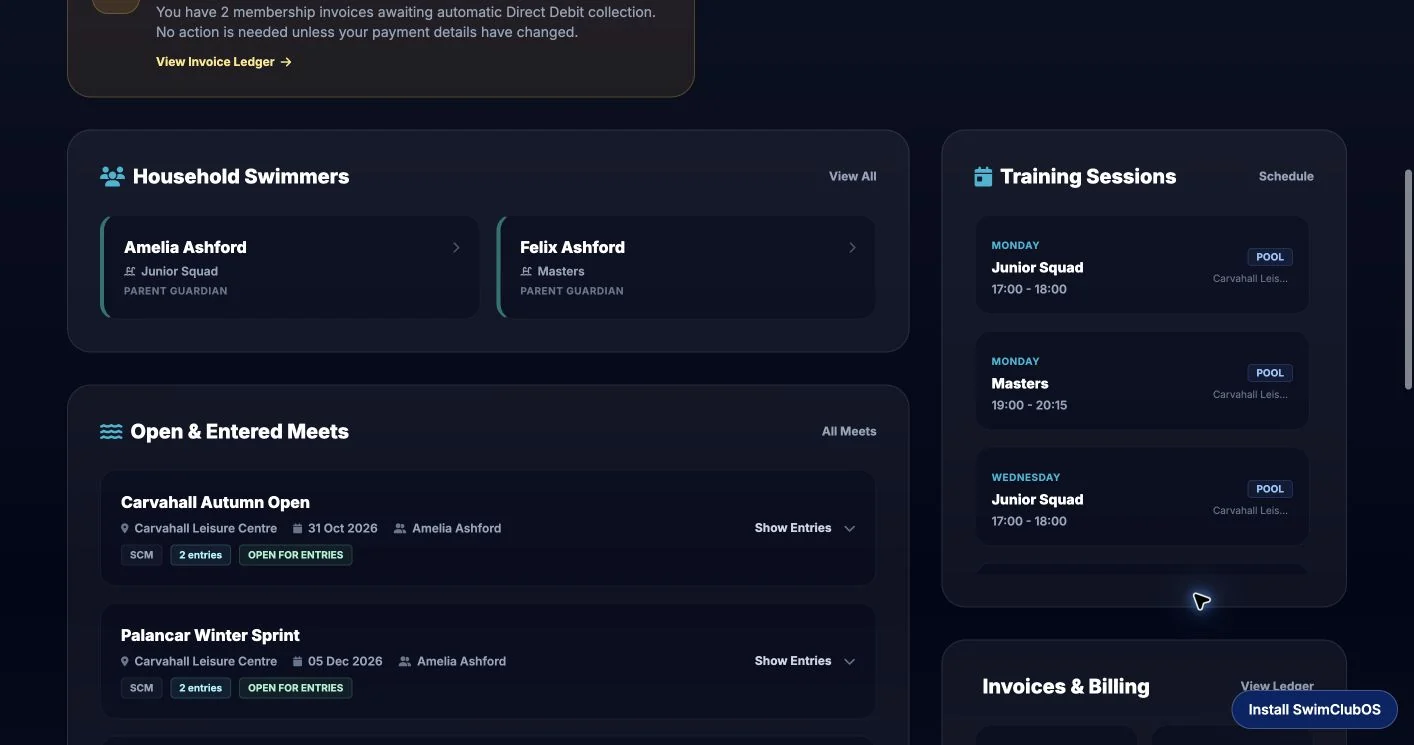The width and height of the screenshot is (1414, 745).
Task: Click POOL badge on Wednesday Junior Squad session
Action: (1270, 489)
